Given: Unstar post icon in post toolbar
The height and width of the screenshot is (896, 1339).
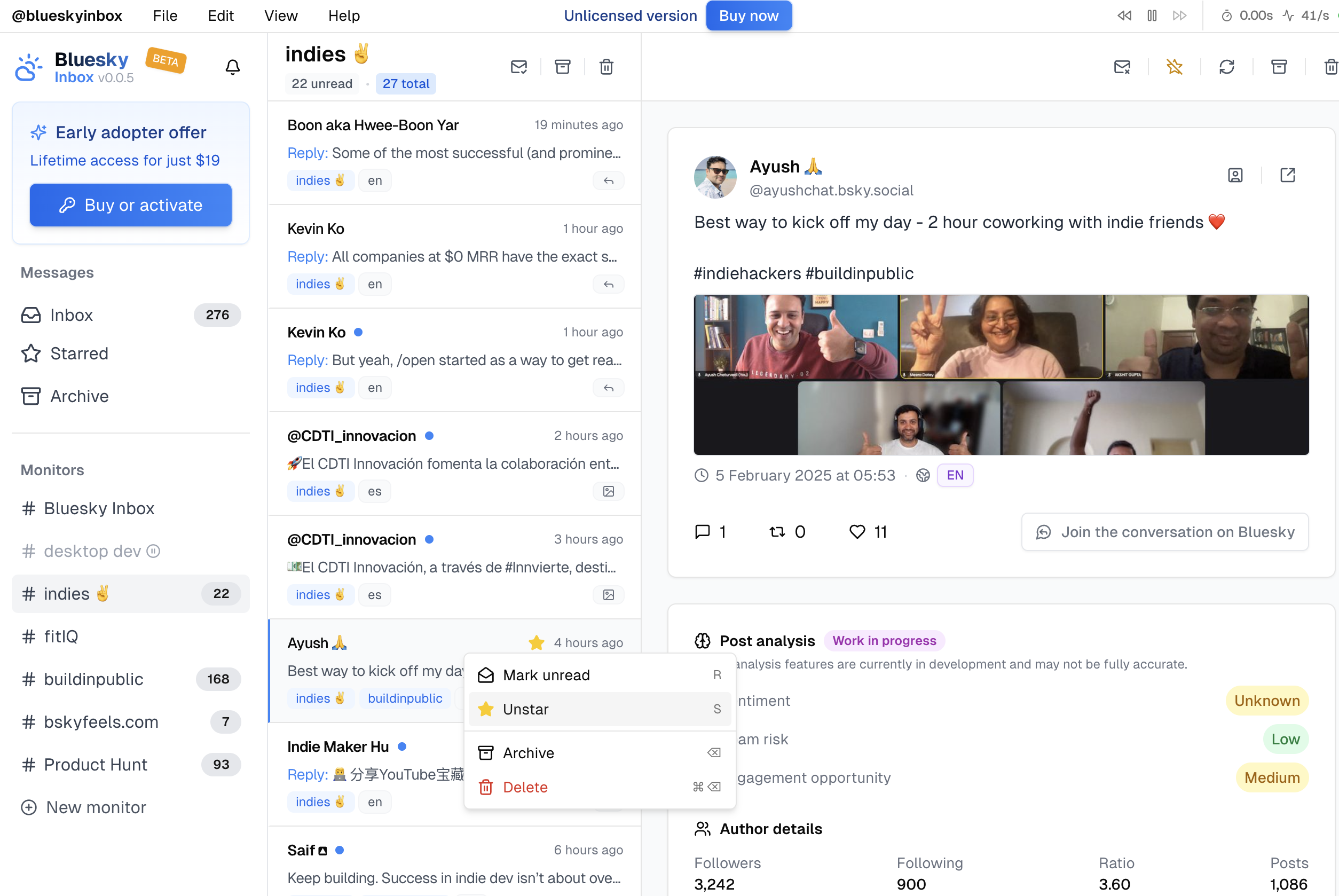Looking at the screenshot, I should click(x=1175, y=67).
